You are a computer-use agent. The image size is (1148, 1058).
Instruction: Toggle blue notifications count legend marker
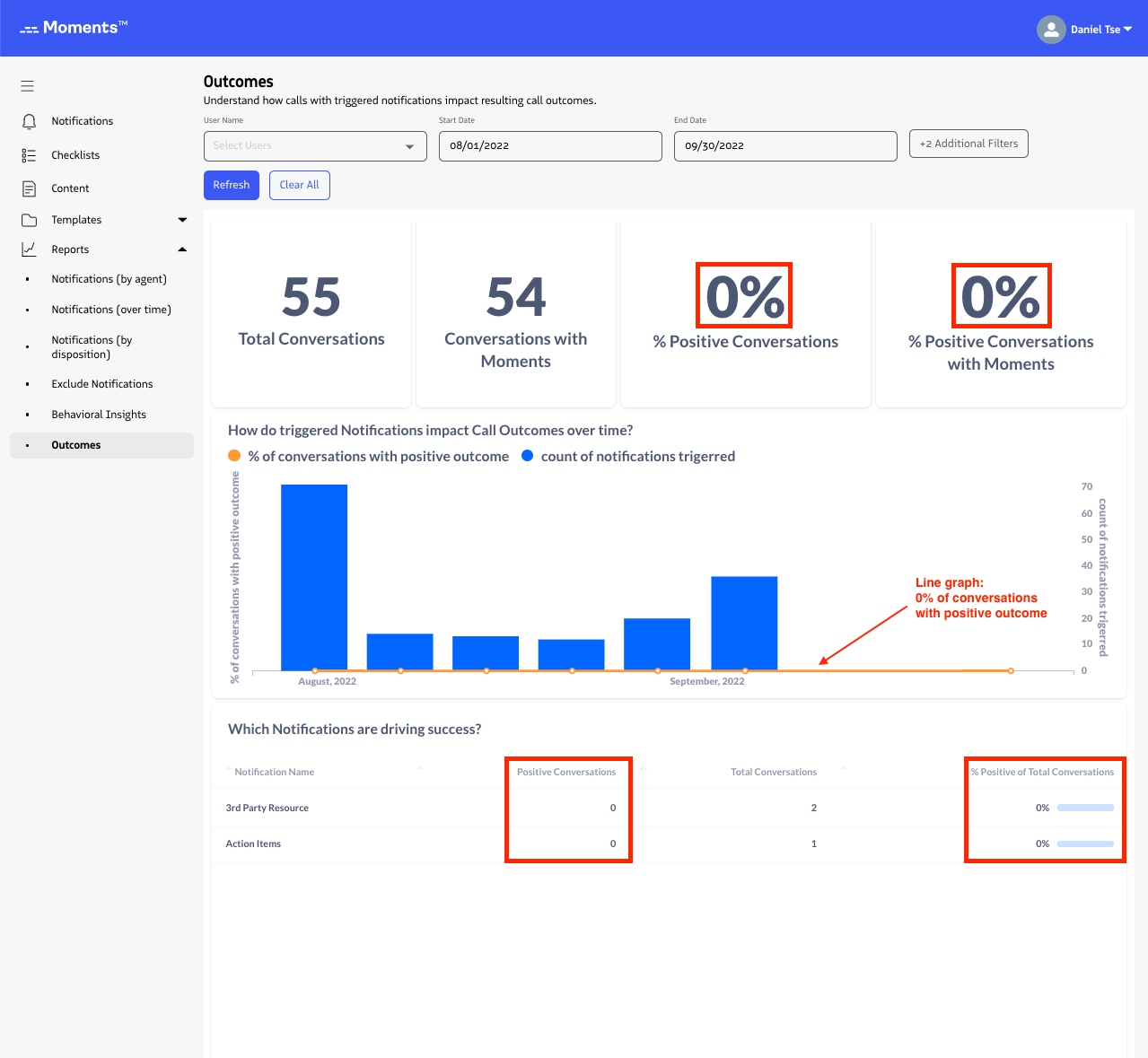point(527,456)
